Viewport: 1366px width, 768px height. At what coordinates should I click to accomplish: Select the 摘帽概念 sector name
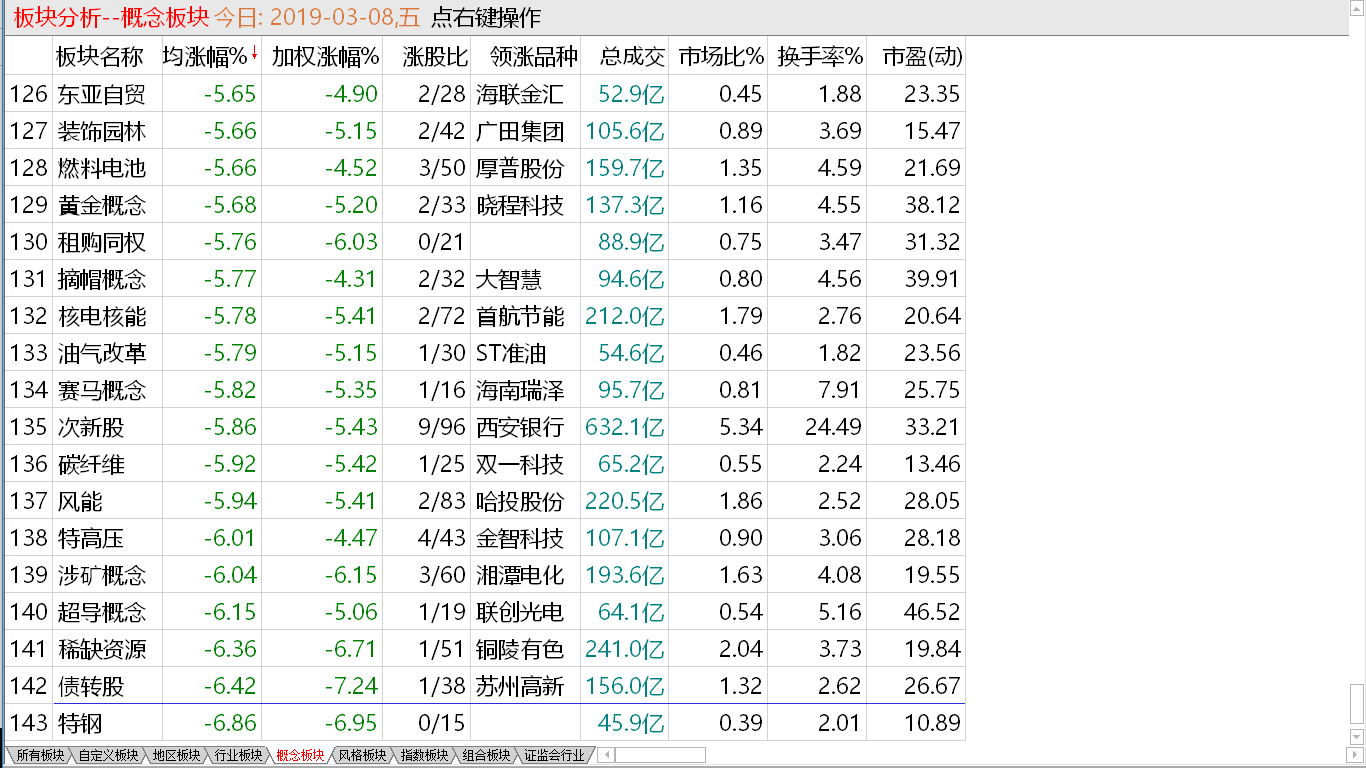pyautogui.click(x=102, y=279)
